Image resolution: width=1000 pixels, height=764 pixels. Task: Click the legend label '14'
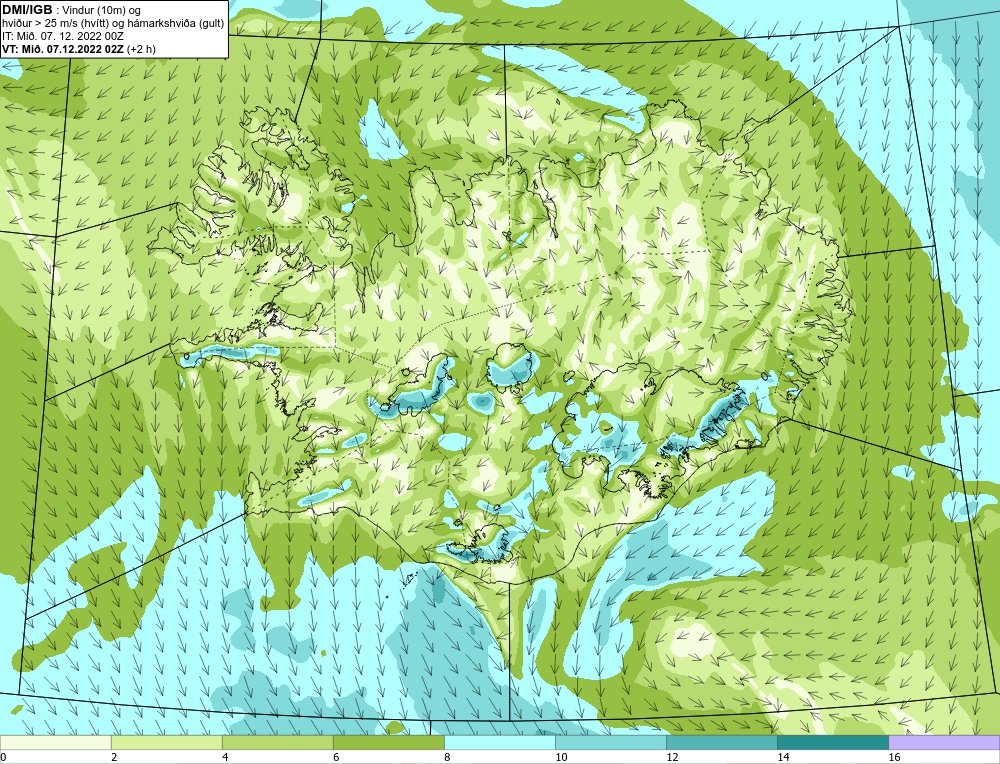click(x=783, y=757)
